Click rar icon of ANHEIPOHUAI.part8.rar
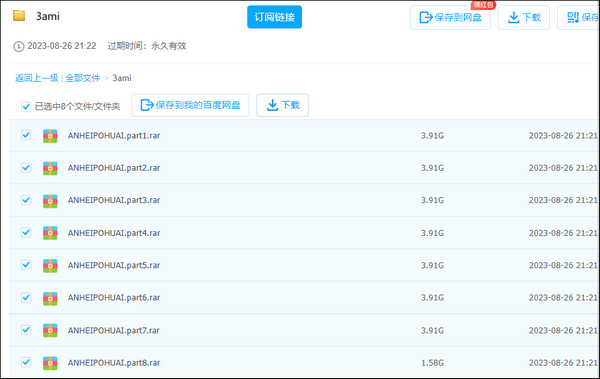 coord(50,363)
